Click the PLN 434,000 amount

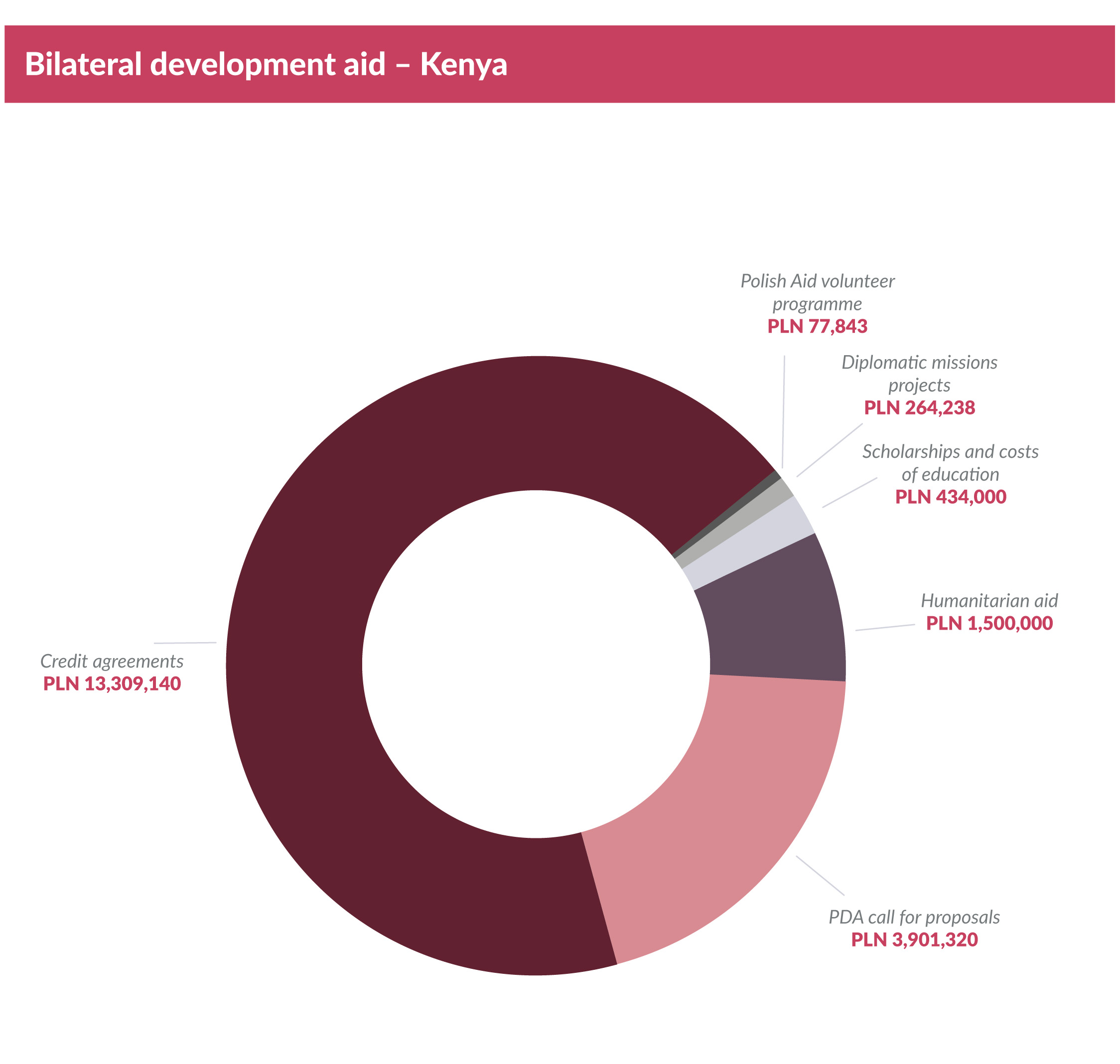[950, 497]
